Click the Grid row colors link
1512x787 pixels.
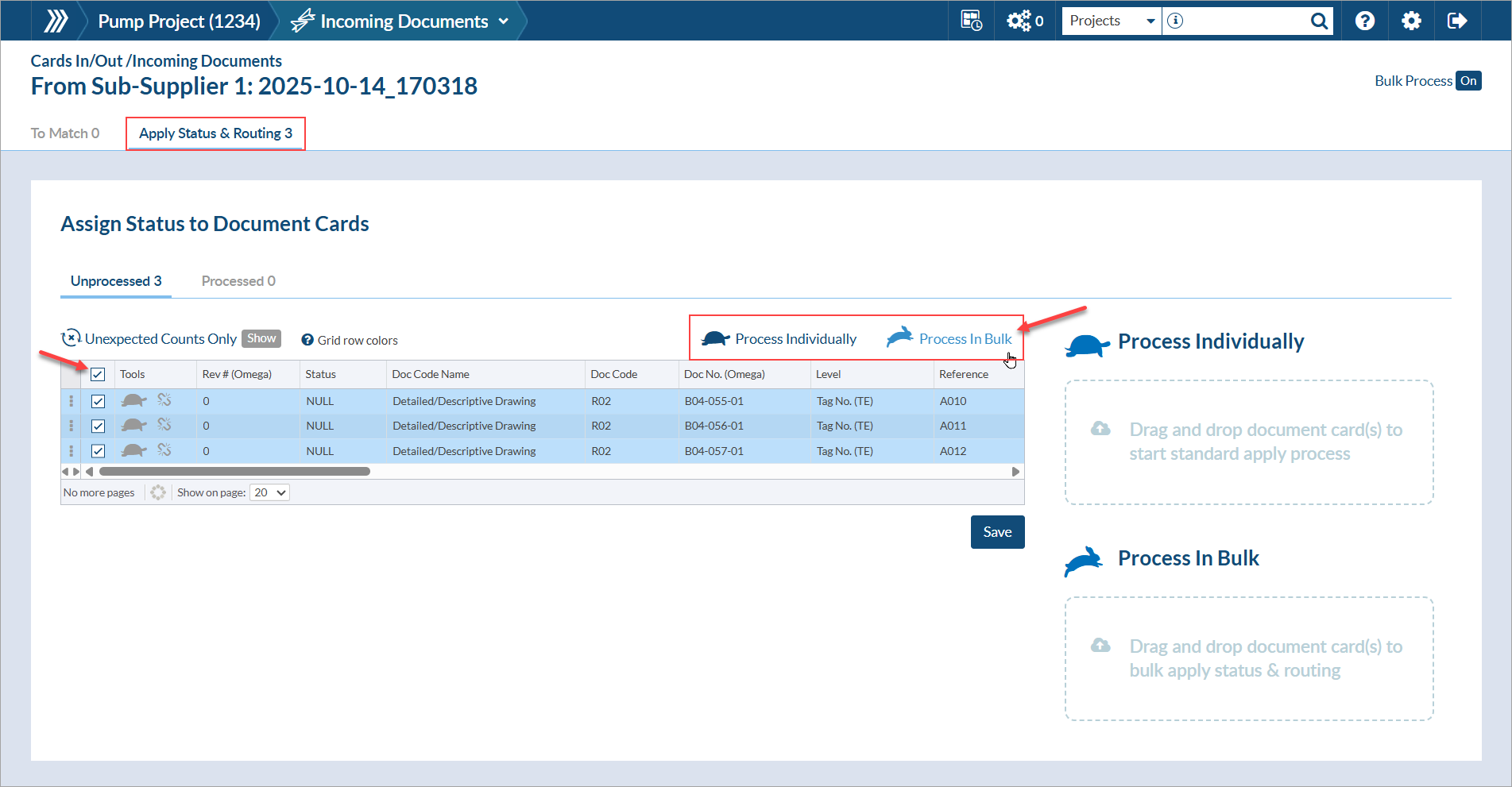[358, 340]
